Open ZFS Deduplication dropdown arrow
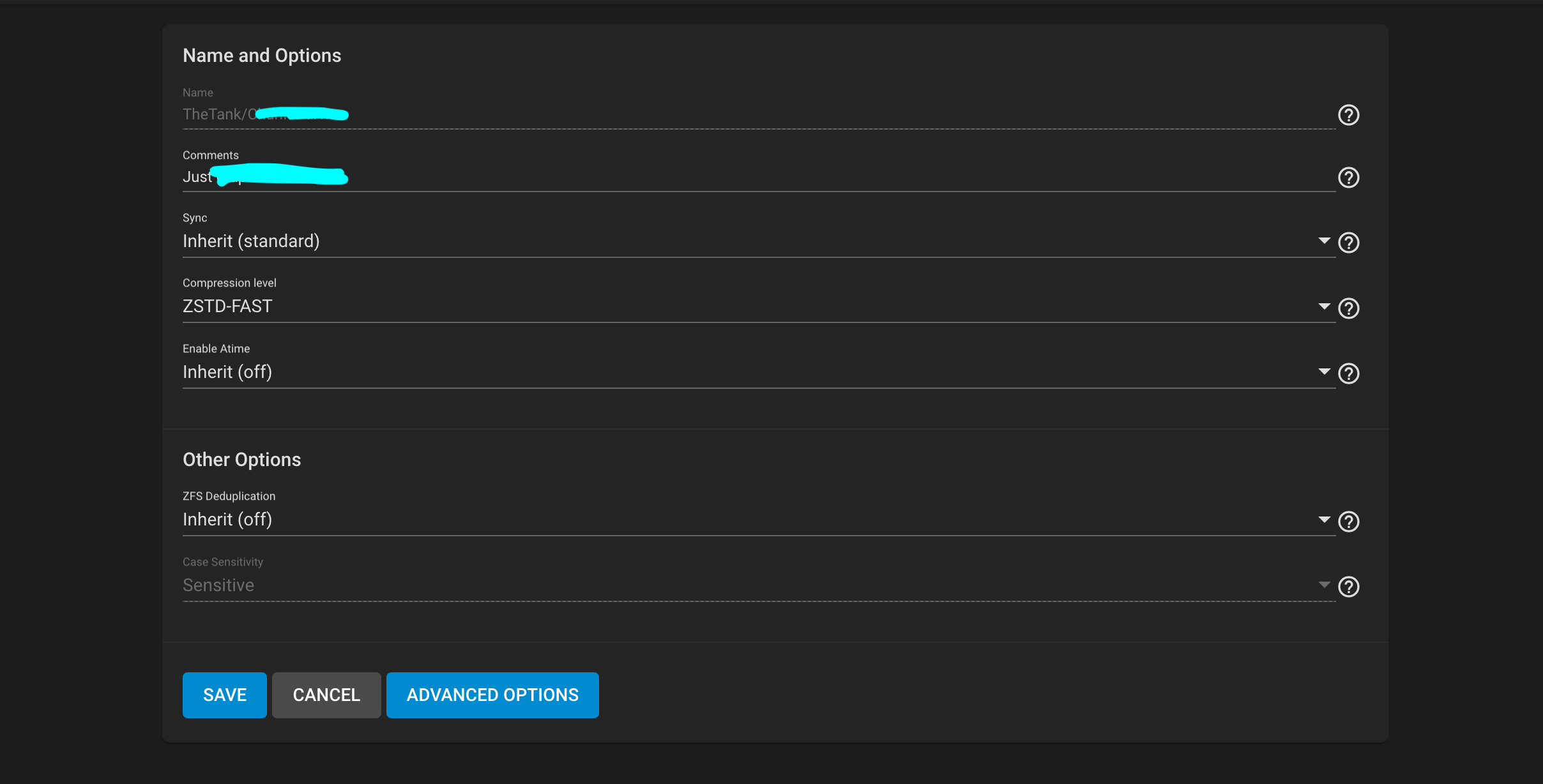This screenshot has height=784, width=1543. pos(1324,520)
